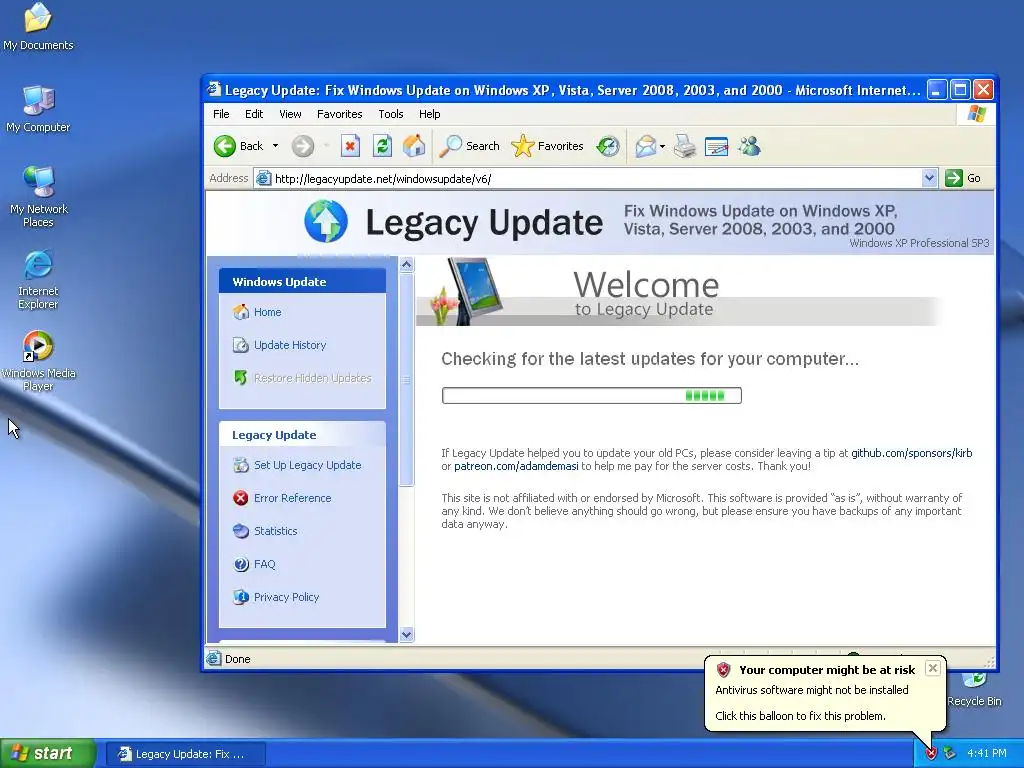
Task: Open the Help menu
Action: click(429, 114)
